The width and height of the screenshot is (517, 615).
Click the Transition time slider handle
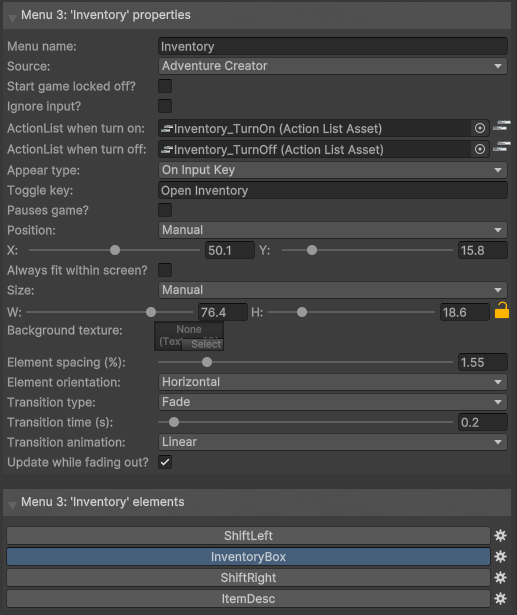point(174,422)
